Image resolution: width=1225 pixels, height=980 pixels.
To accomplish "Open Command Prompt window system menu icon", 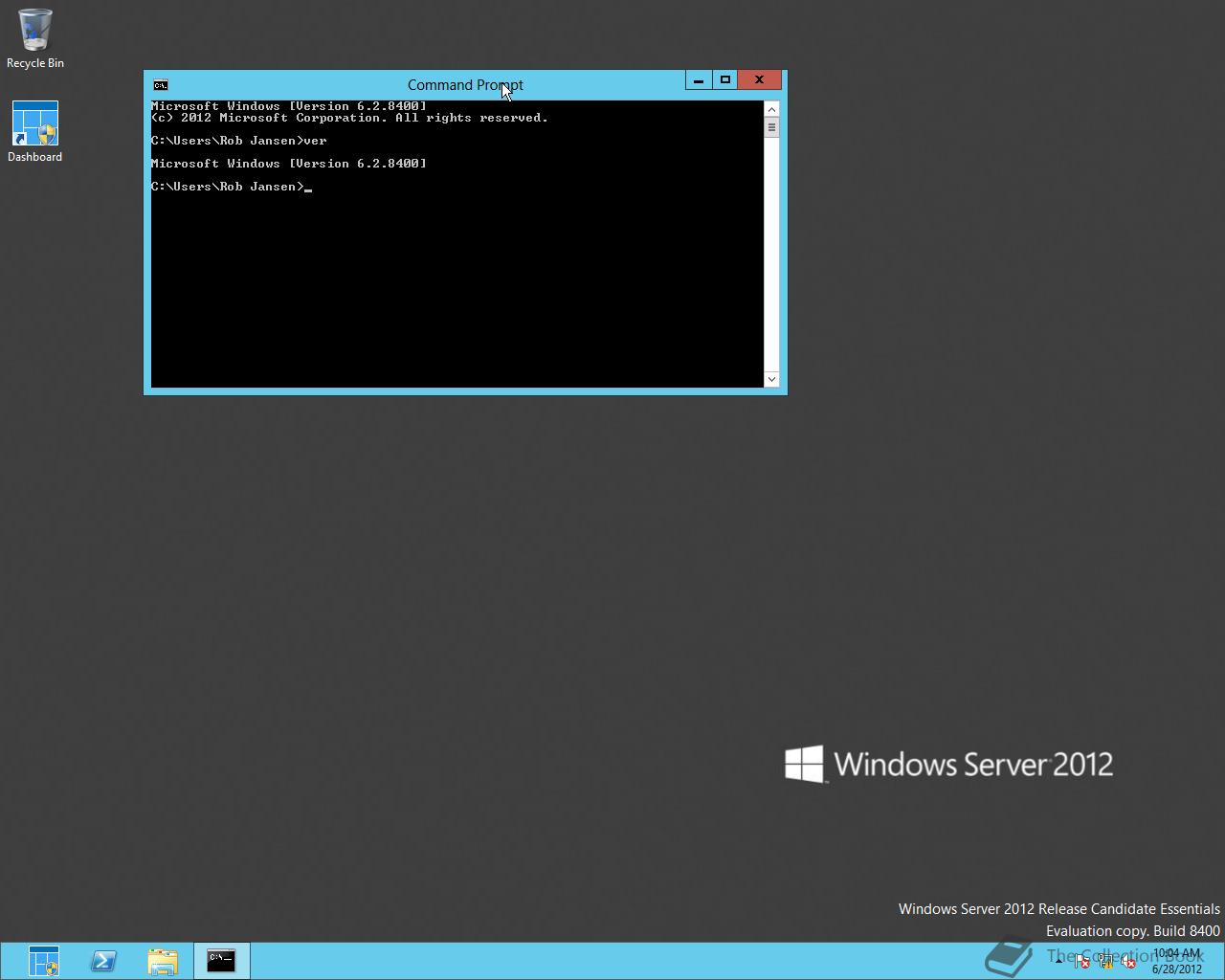I will [161, 85].
